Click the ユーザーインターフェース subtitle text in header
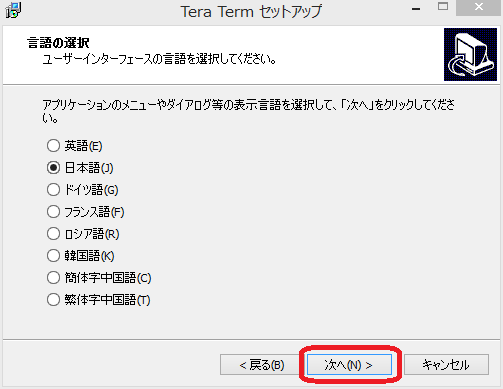The width and height of the screenshot is (503, 389). 159,59
